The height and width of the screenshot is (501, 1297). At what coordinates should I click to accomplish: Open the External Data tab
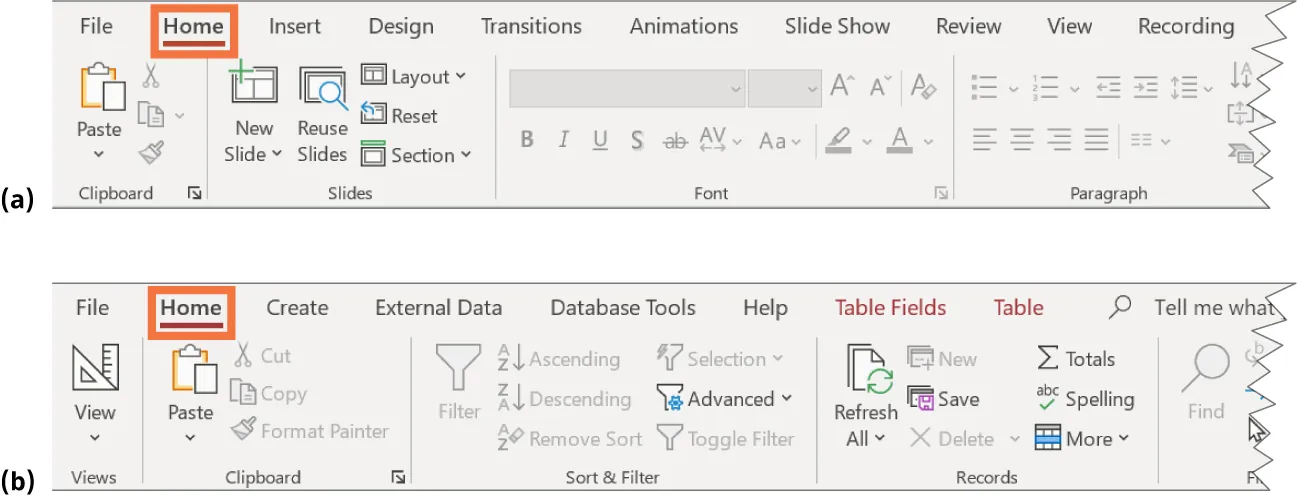[x=438, y=308]
